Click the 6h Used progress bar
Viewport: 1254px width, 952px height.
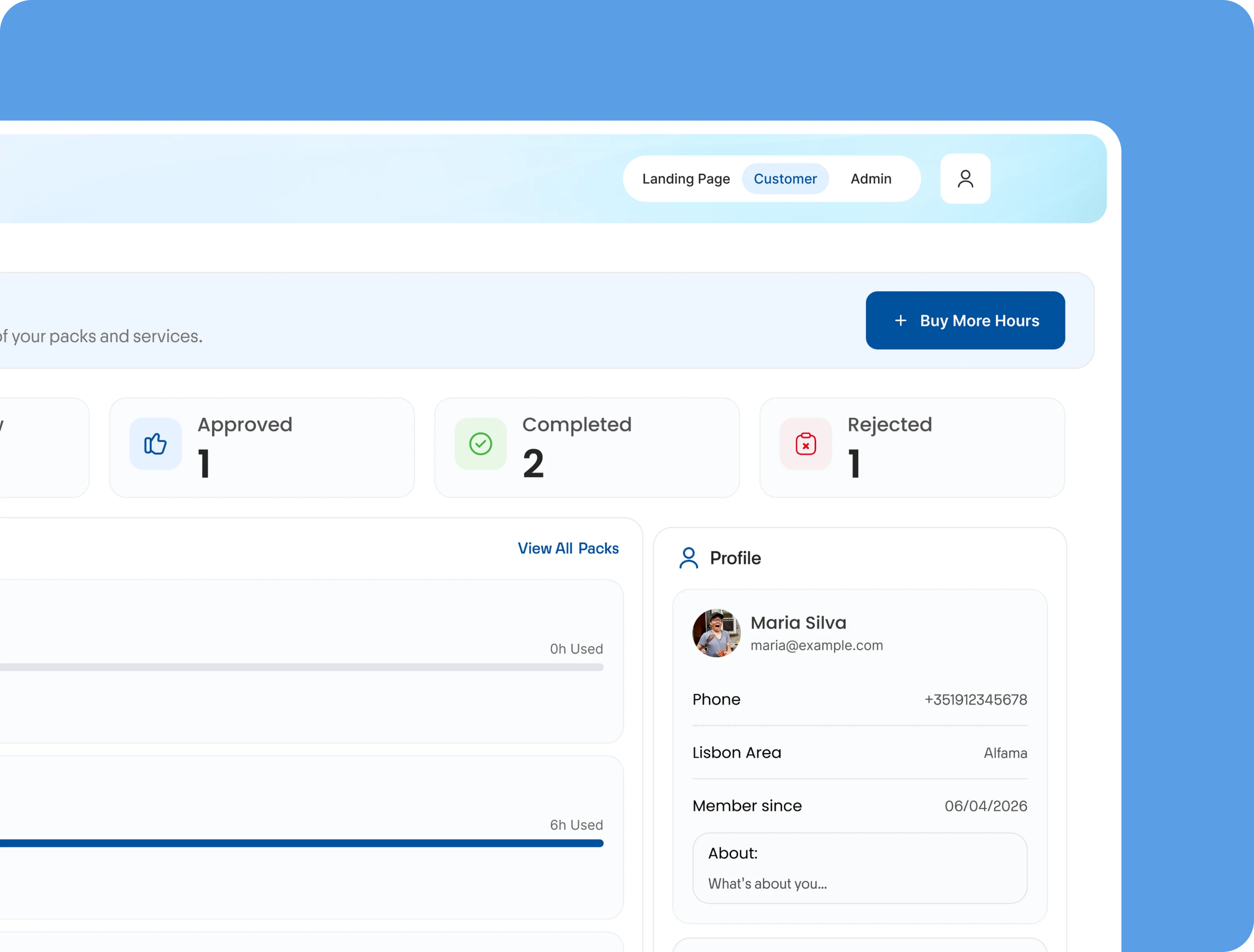pos(302,843)
